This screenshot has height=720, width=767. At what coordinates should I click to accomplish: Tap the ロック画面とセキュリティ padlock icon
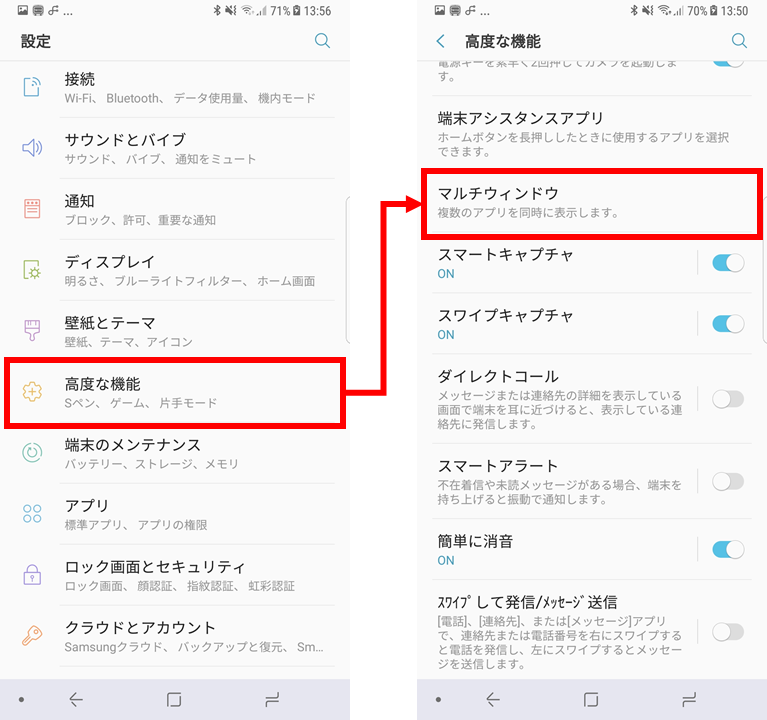point(32,574)
